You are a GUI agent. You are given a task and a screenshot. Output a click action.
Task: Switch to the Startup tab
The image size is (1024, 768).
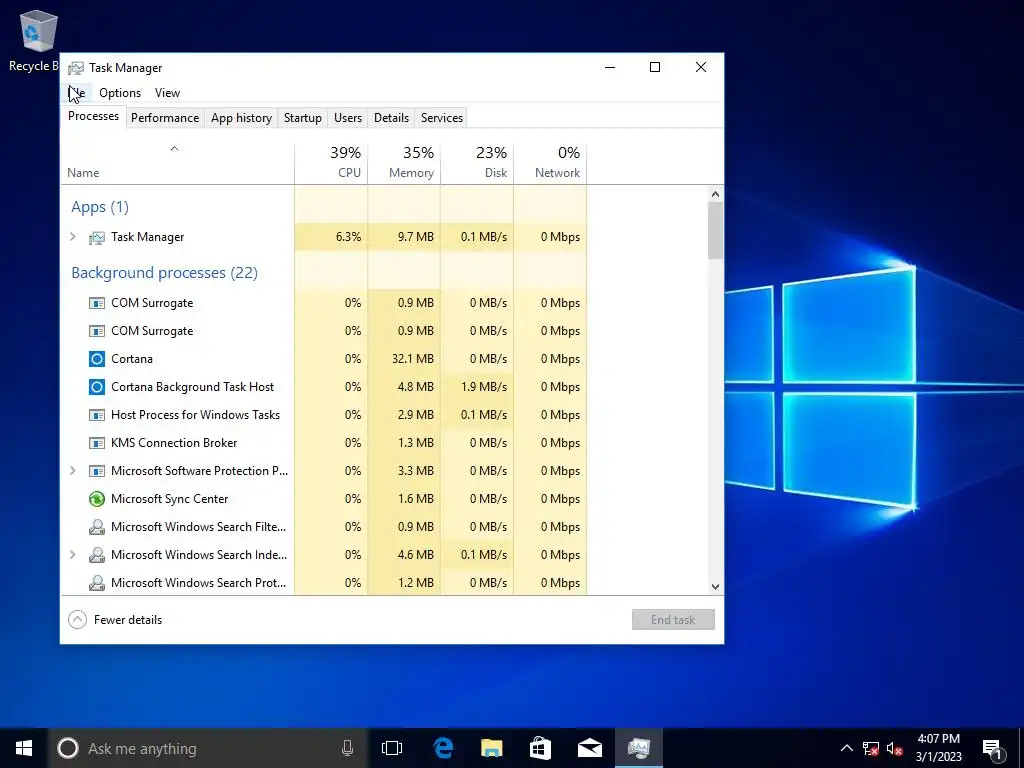pos(302,118)
